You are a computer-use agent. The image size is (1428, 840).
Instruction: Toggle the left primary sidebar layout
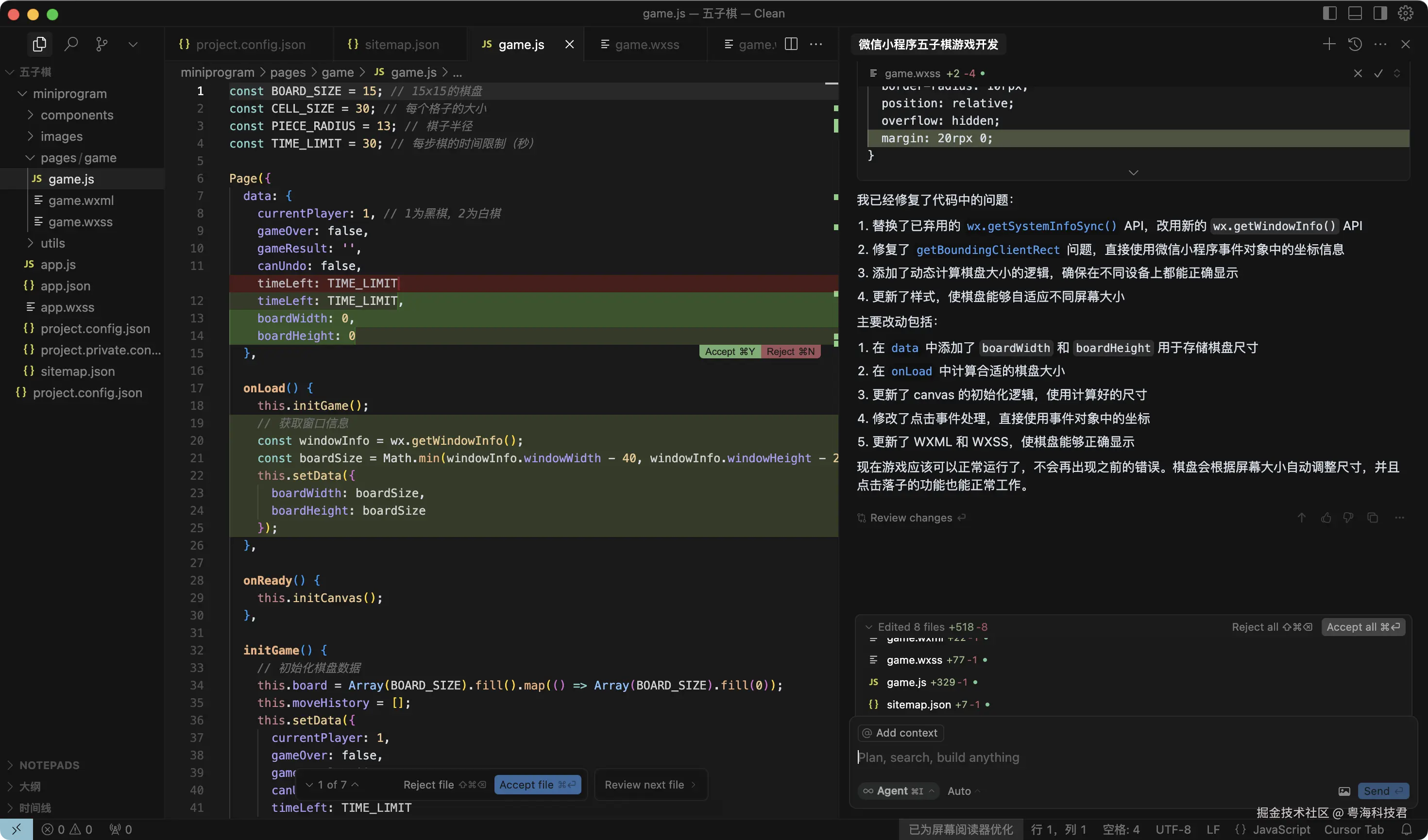tap(1329, 13)
